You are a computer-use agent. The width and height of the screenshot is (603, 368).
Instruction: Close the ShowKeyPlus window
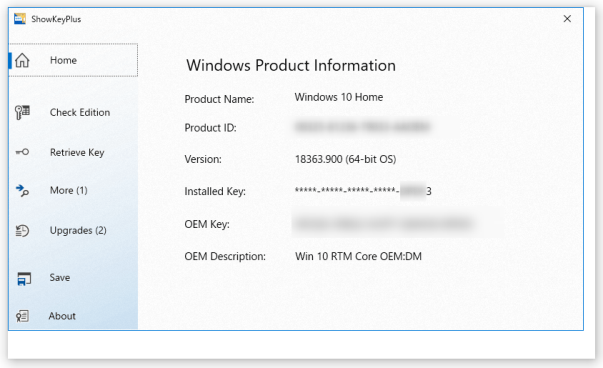tap(567, 18)
